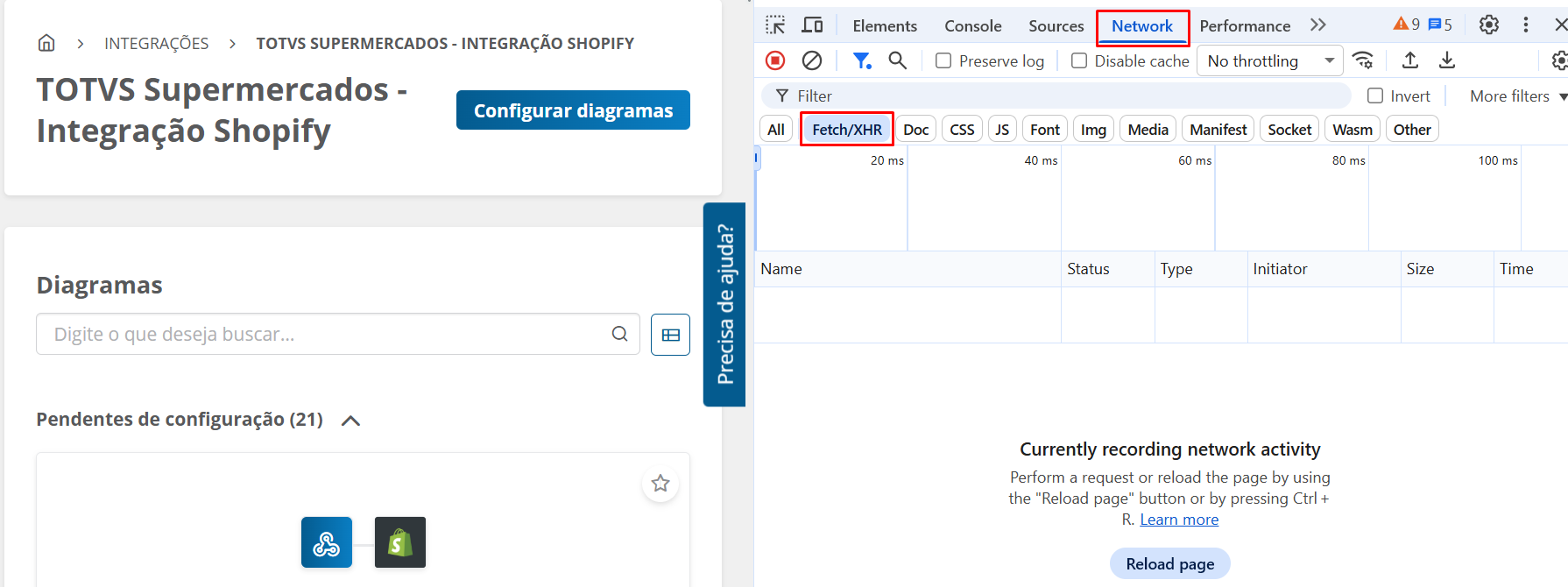Open the Sources tab
This screenshot has width=1568, height=587.
1056,25
